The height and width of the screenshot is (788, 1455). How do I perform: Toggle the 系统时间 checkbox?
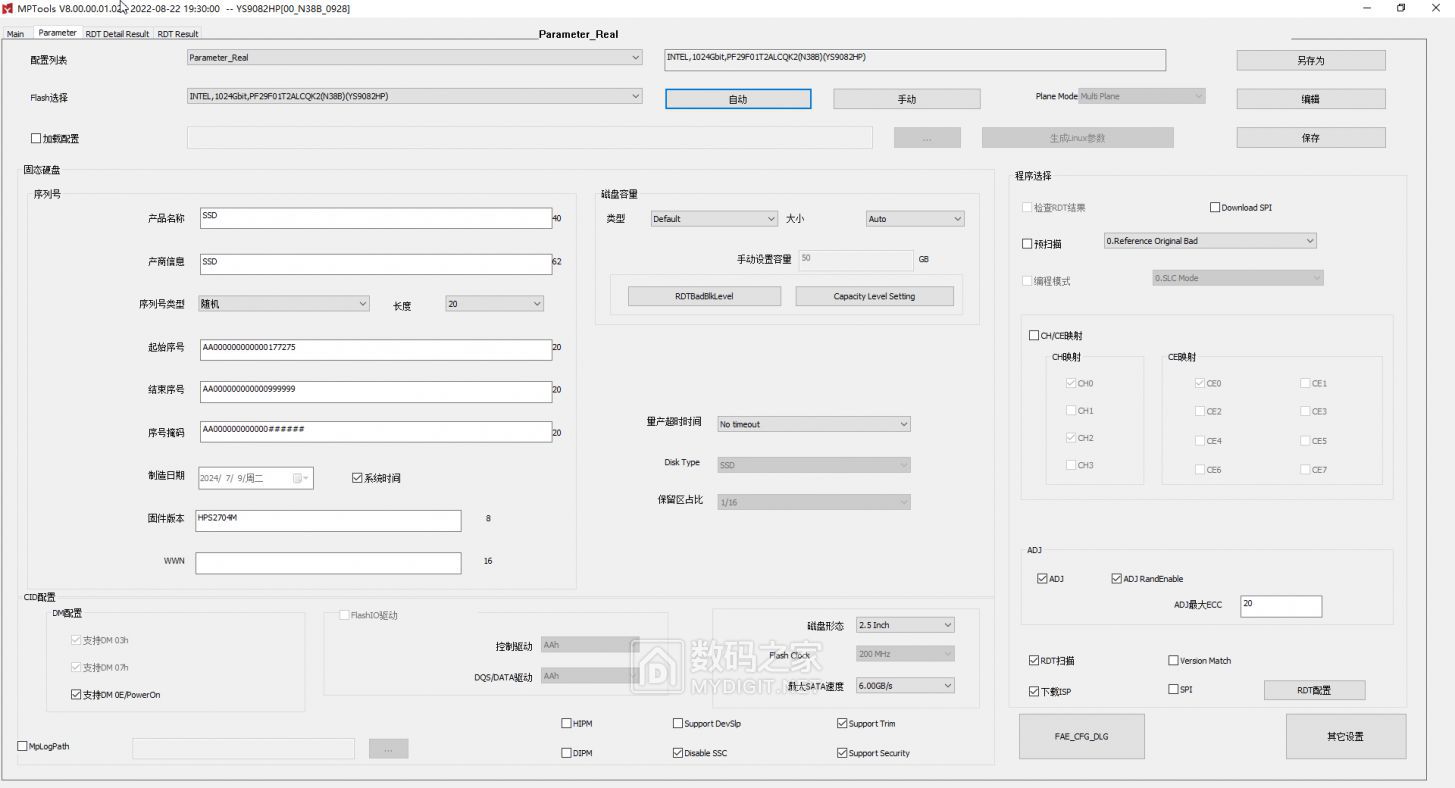(357, 478)
